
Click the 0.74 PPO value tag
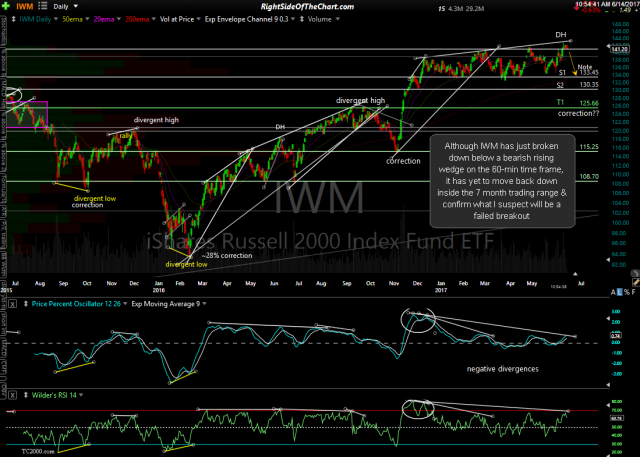[616, 336]
